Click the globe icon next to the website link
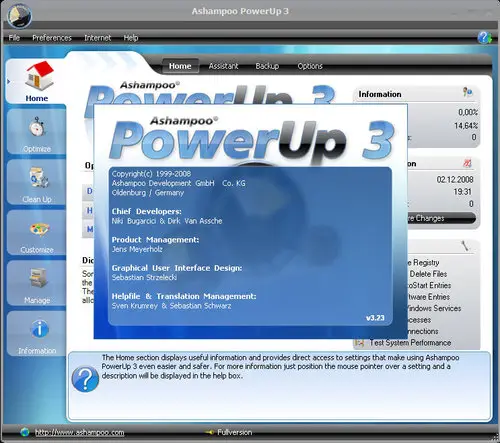The width and height of the screenshot is (500, 443). click(x=25, y=432)
